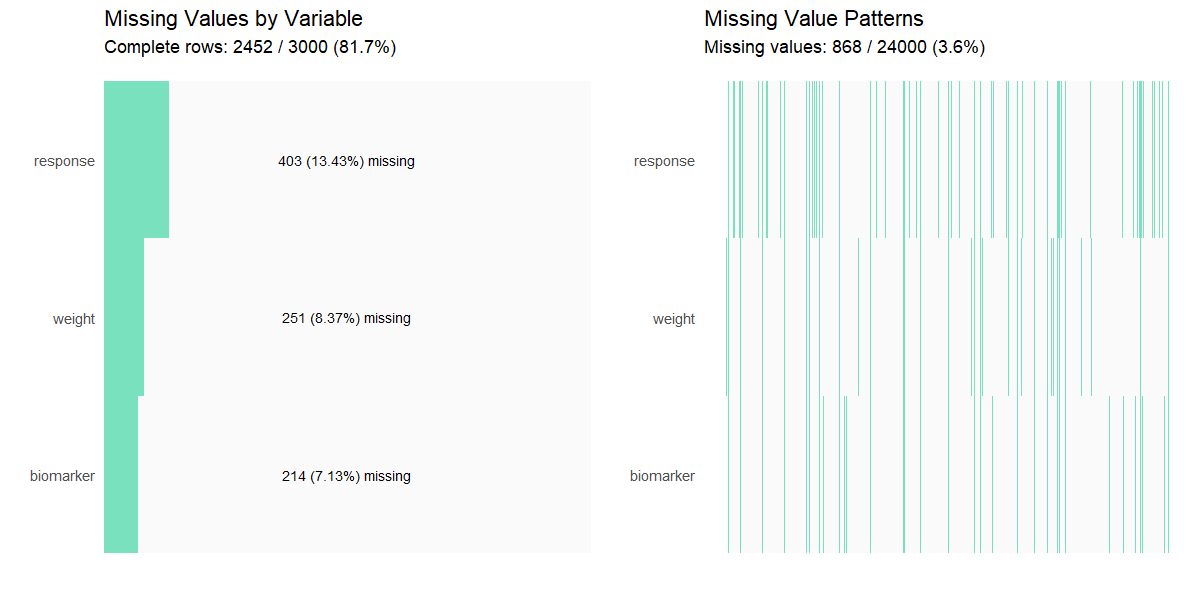1200x600 pixels.
Task: Click the "Missing Values by Variable" chart title
Action: pos(233,19)
